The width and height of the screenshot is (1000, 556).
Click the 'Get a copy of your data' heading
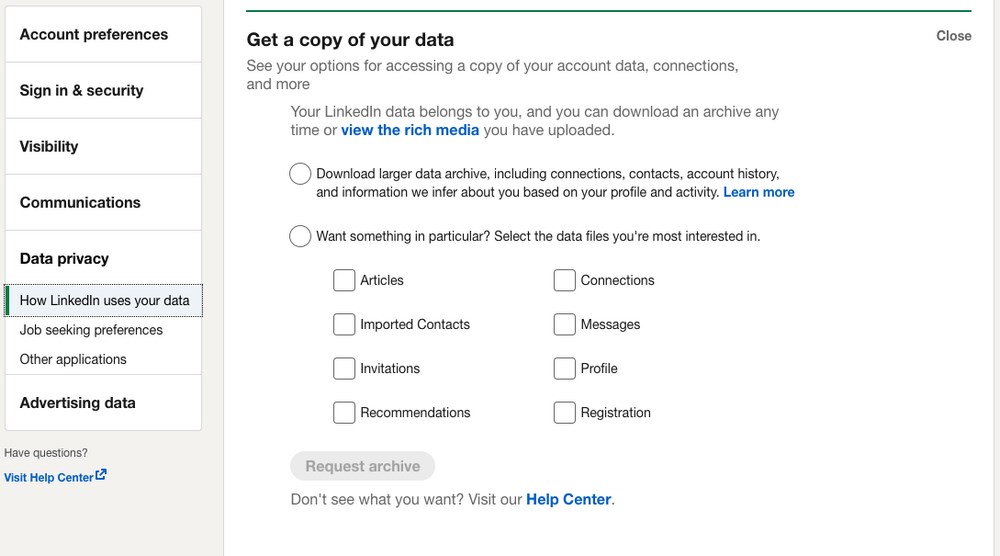point(350,40)
